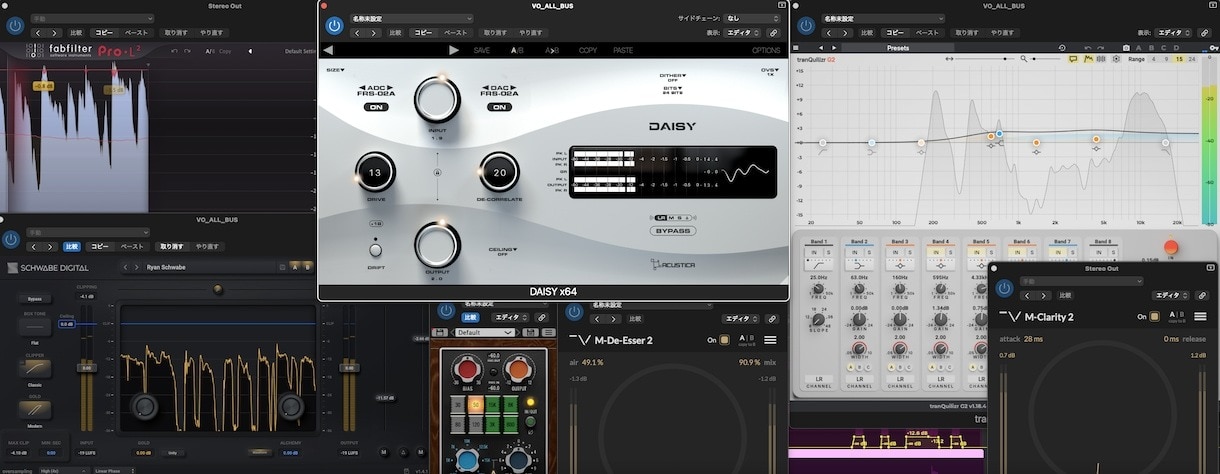Click the link icon in DAISY window header
Viewport: 1220px width, 474px height.
(x=773, y=33)
